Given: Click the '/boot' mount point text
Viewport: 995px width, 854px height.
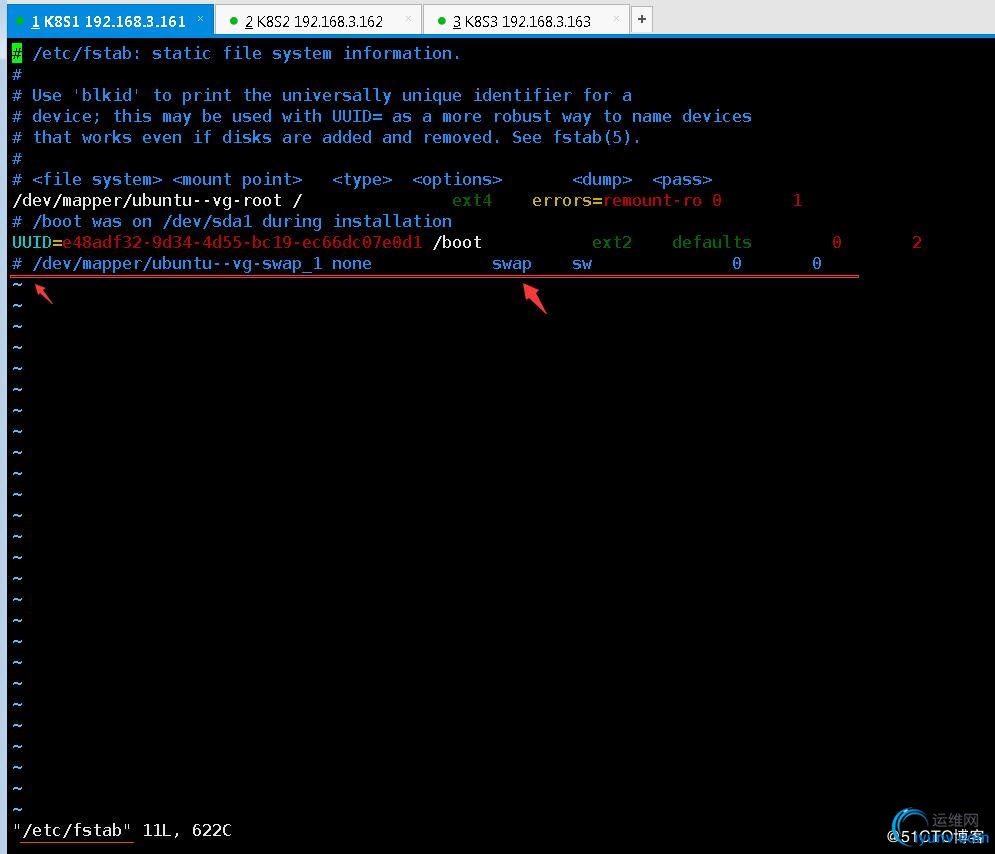Looking at the screenshot, I should (x=457, y=242).
